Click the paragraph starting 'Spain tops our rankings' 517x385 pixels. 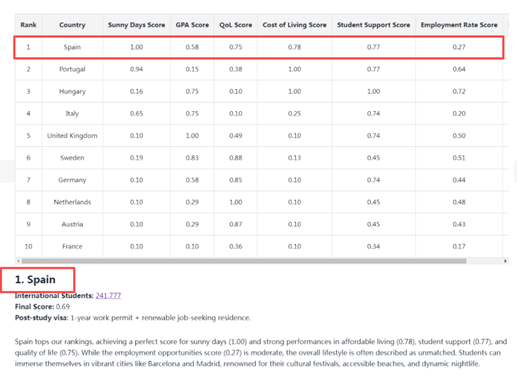pyautogui.click(x=261, y=352)
